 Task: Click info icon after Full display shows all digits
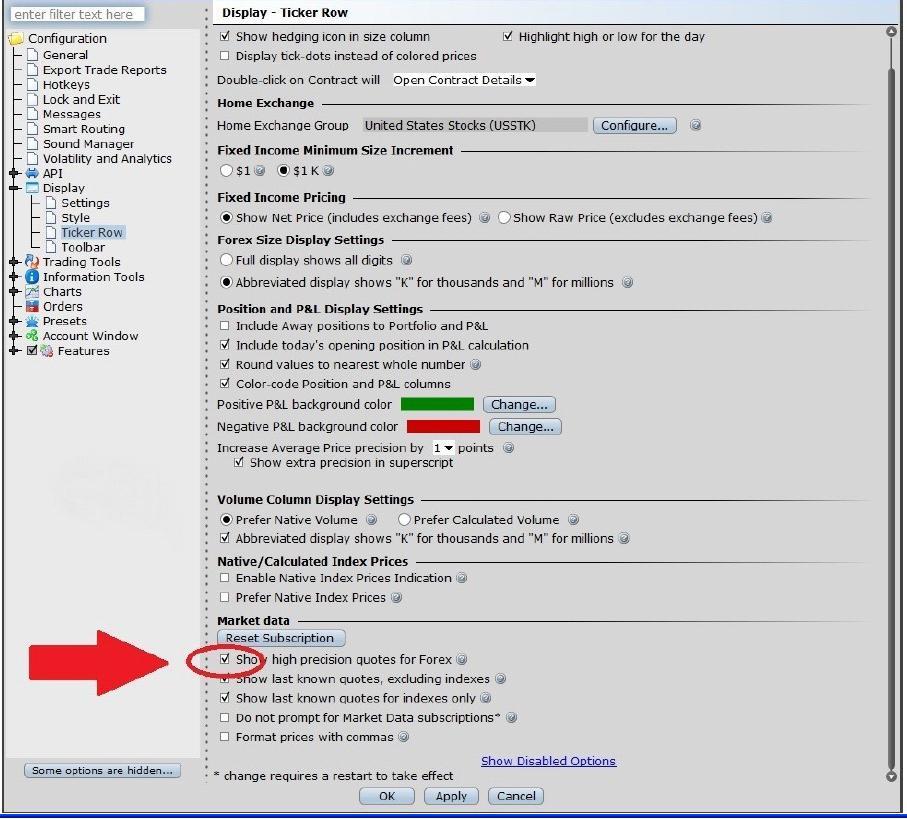point(407,260)
